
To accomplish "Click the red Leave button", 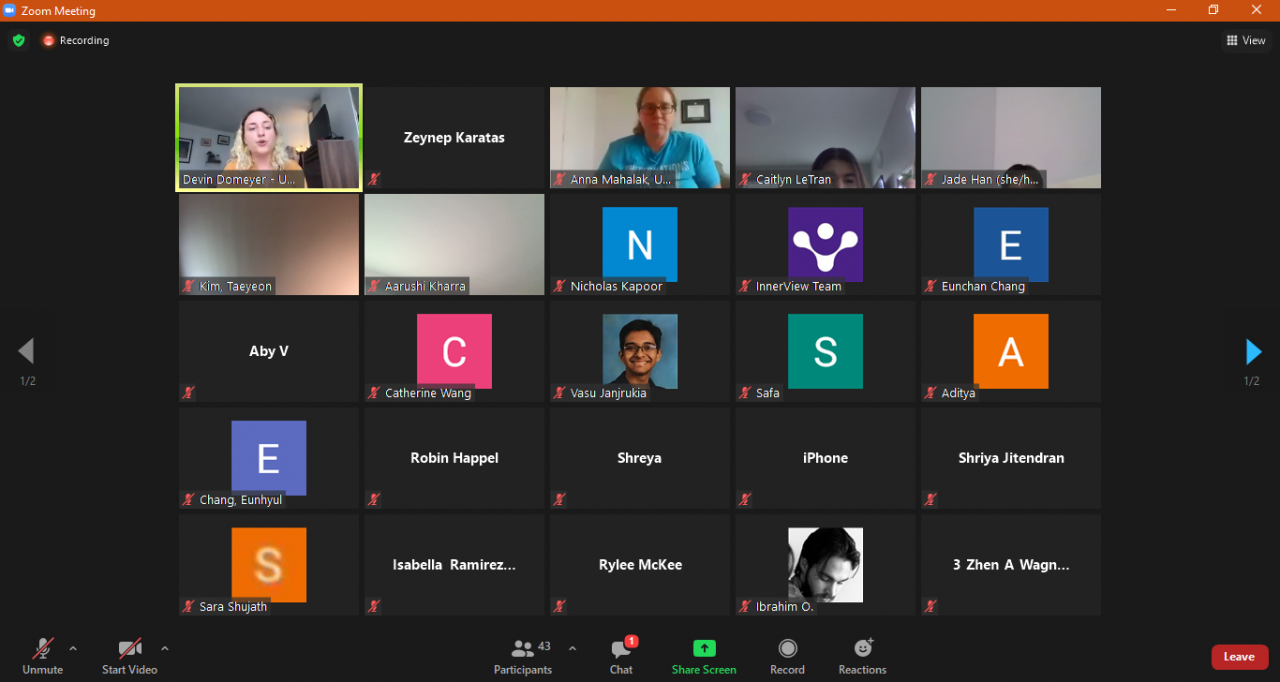I will (x=1239, y=656).
